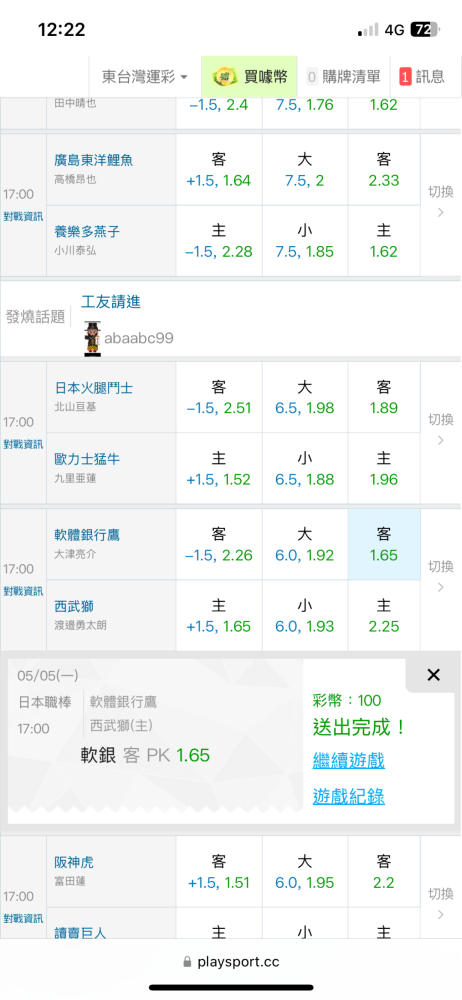Screen dimensions: 462x1000
Task: Open 廣島東洋鯉魚 team page
Action: tap(94, 160)
